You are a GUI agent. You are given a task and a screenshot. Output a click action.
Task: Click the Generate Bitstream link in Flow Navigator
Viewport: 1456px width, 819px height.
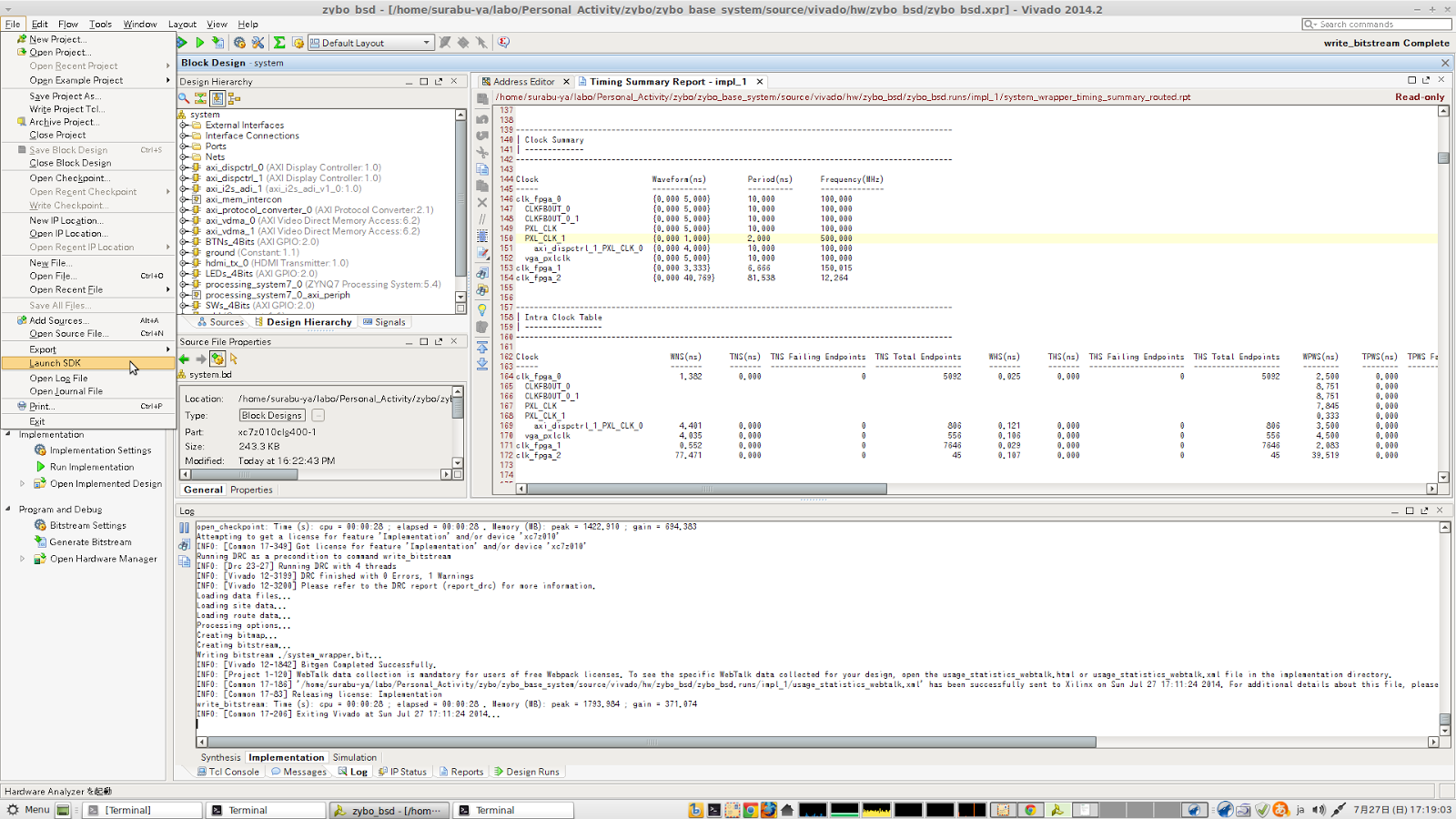pos(91,542)
